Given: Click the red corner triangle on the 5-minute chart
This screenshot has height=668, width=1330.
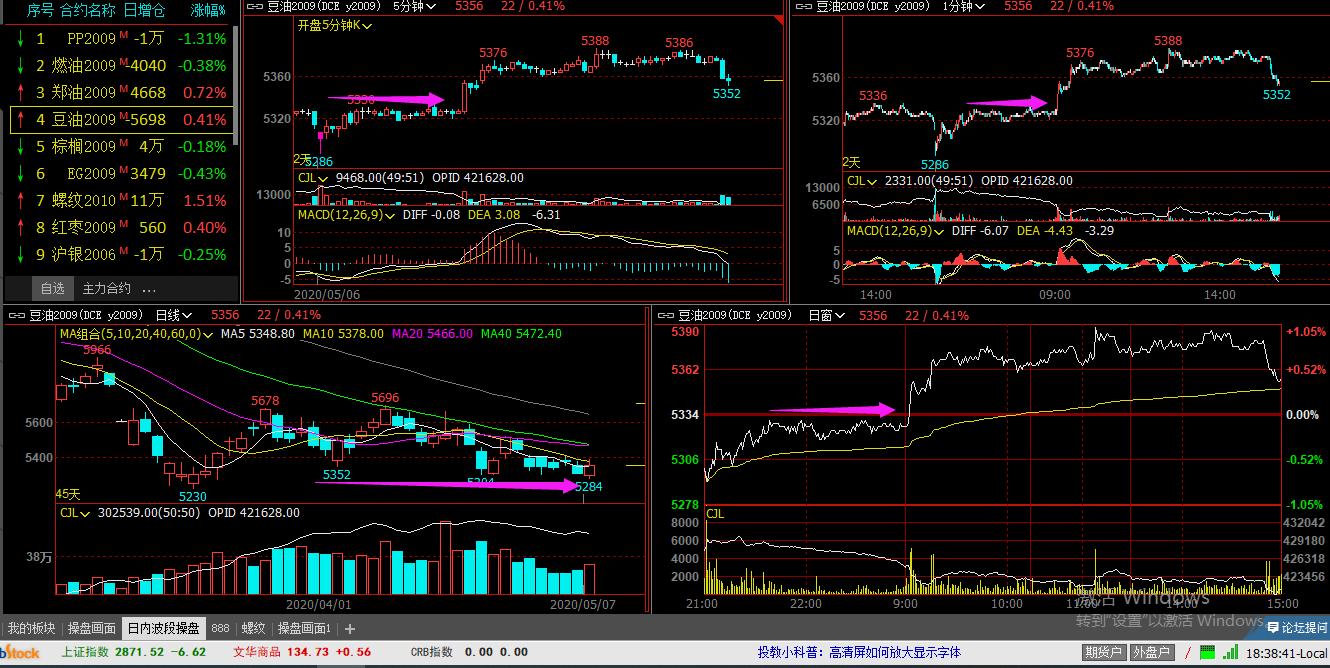Looking at the screenshot, I should click(x=778, y=20).
